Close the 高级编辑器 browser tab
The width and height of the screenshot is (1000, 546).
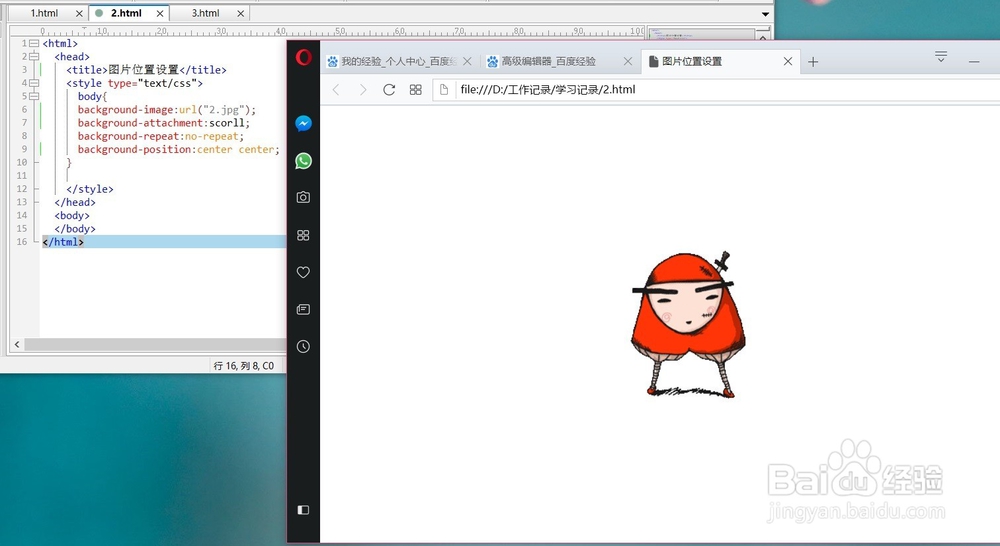pos(628,61)
